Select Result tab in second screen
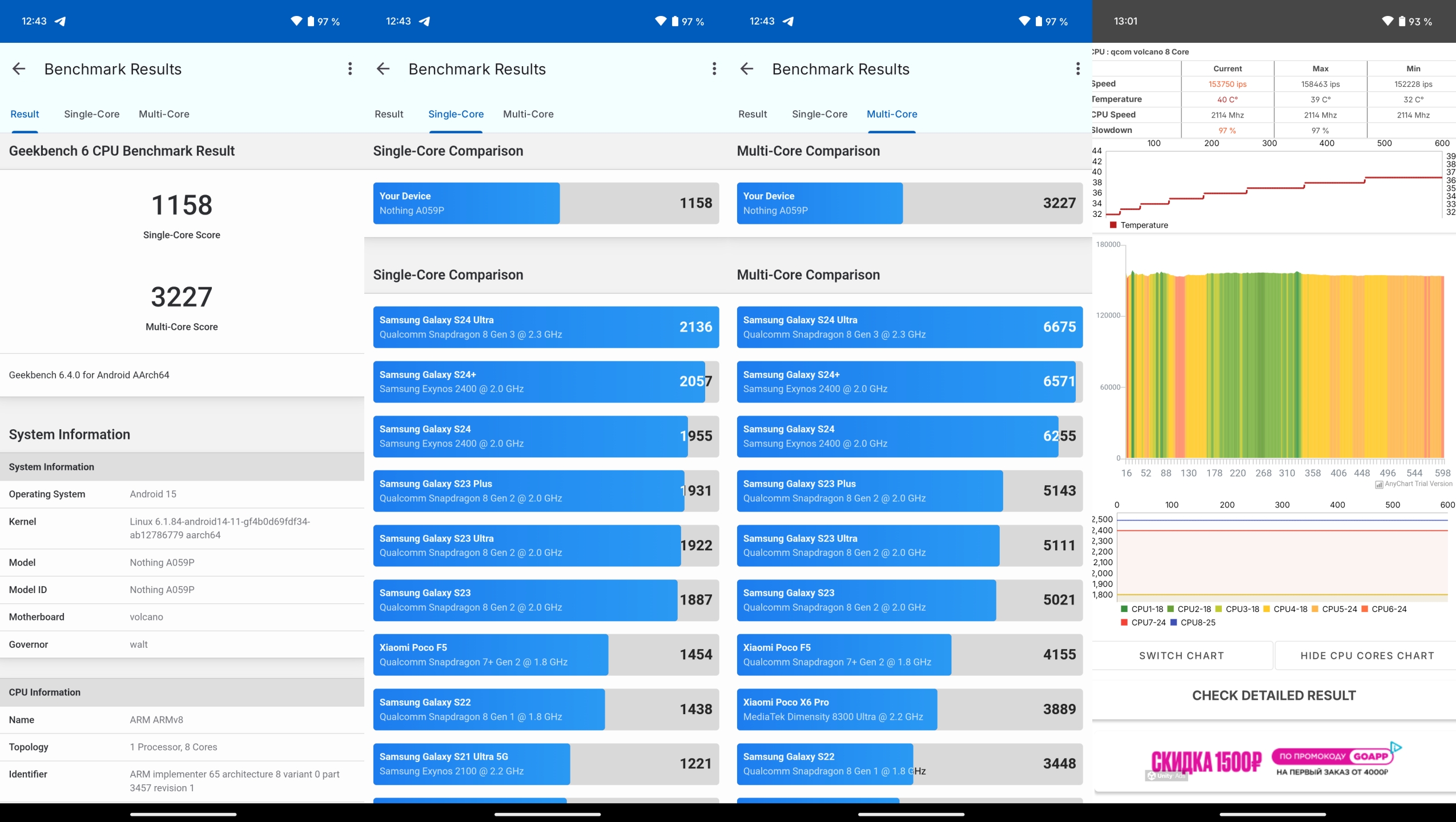Screen dimensions: 1456x822 point(389,114)
